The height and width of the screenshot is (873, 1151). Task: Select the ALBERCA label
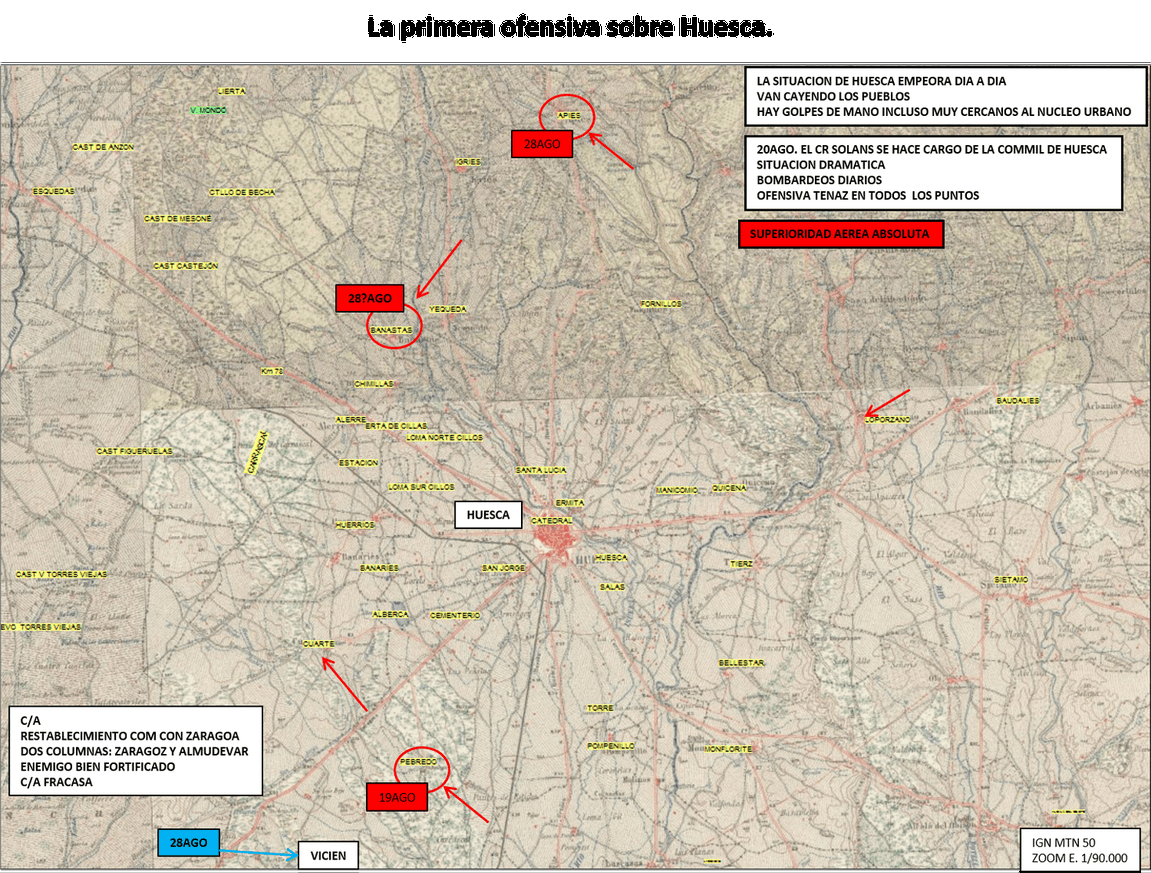click(391, 615)
